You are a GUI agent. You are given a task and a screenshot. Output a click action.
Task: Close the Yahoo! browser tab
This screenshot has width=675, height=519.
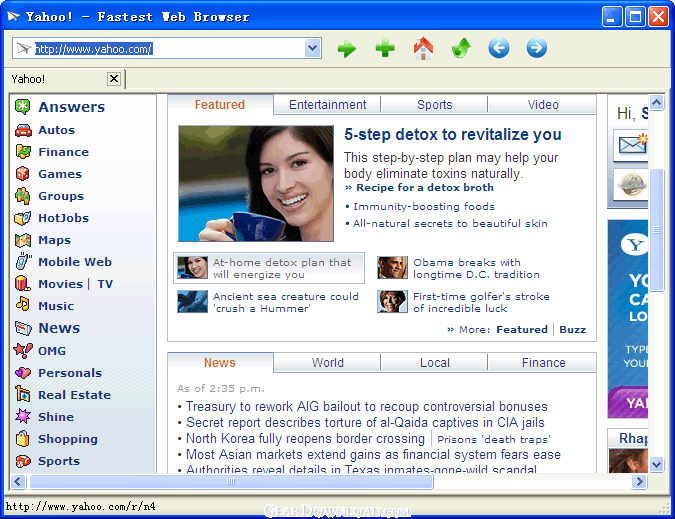pyautogui.click(x=114, y=79)
